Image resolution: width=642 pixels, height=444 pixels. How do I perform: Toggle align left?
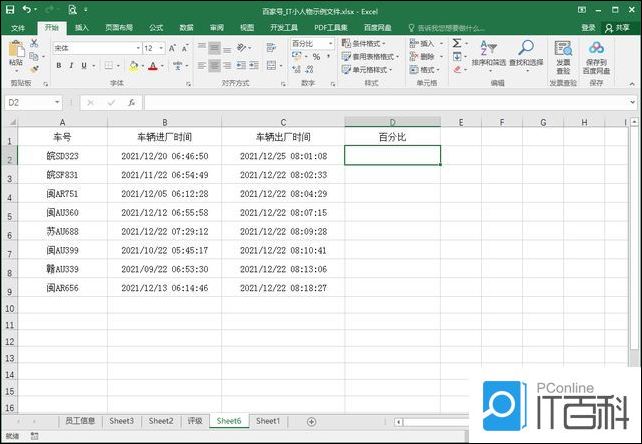pos(202,65)
